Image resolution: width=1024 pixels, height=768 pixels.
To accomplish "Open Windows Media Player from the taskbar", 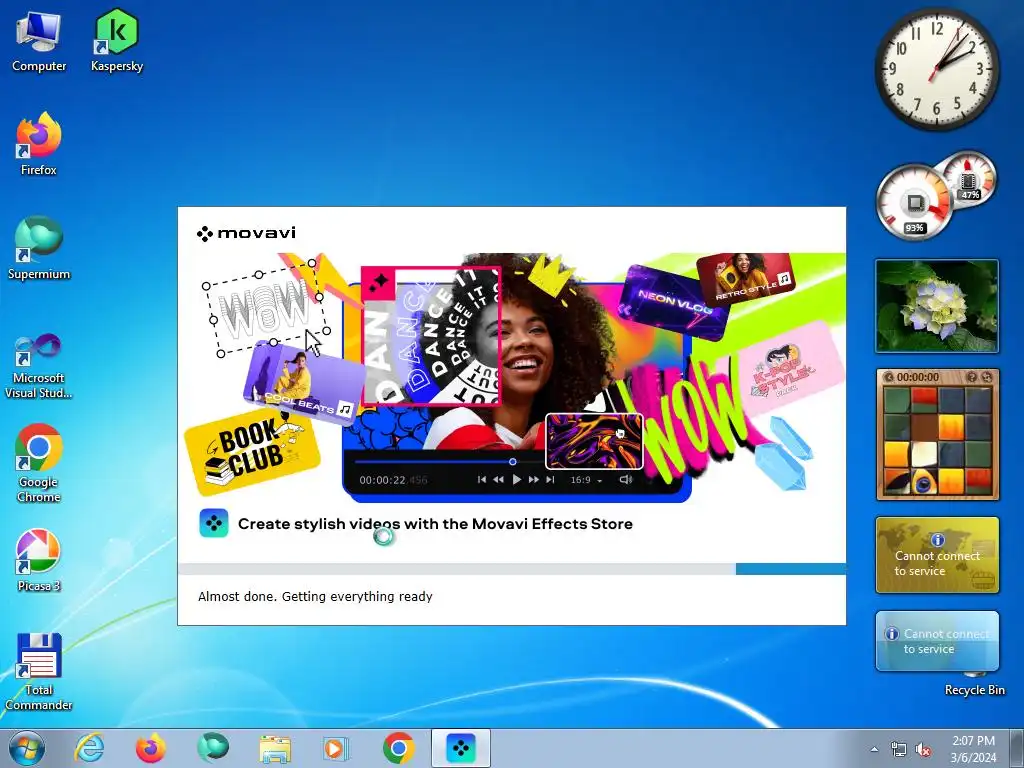I will [336, 748].
